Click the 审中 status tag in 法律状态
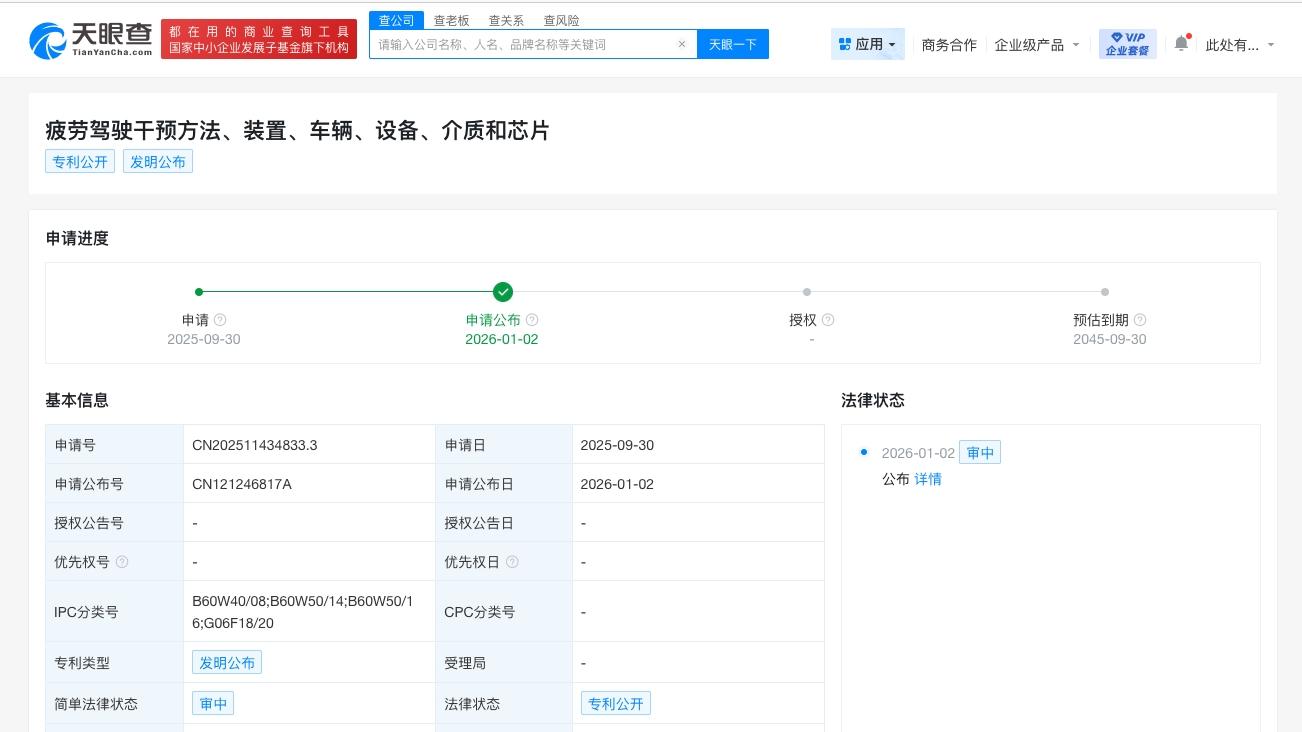Viewport: 1302px width, 732px height. 980,452
